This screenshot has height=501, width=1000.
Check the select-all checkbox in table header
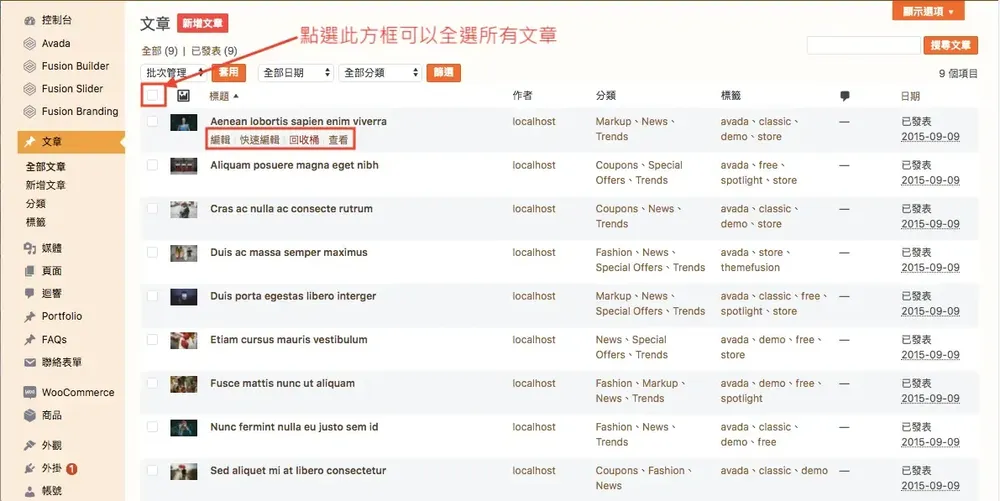[x=152, y=96]
